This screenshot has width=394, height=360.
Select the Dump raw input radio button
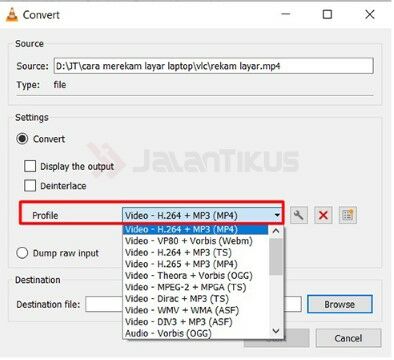click(x=22, y=253)
